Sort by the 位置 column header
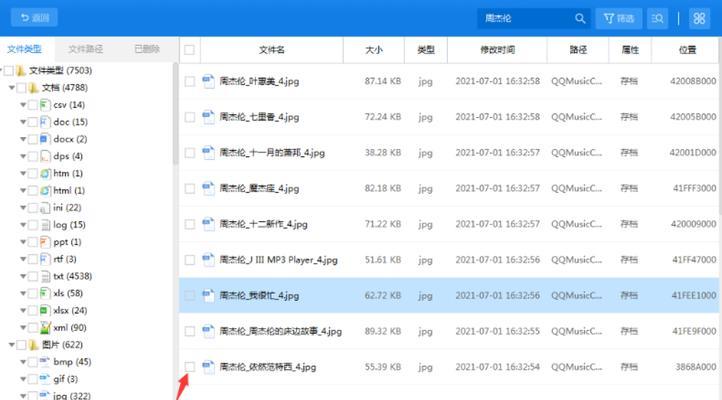Image resolution: width=722 pixels, height=400 pixels. (x=687, y=50)
